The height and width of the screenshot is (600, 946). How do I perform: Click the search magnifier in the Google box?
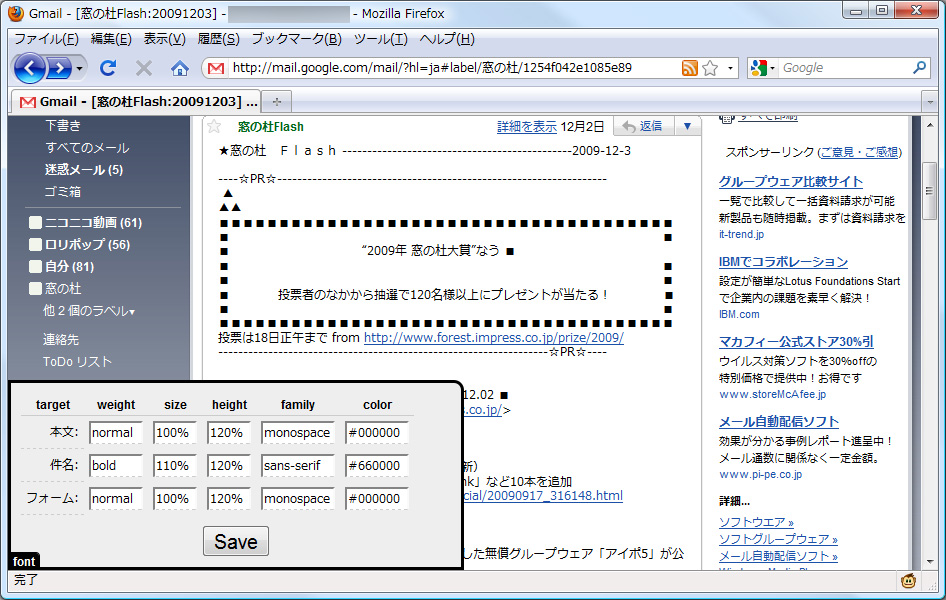pos(921,69)
